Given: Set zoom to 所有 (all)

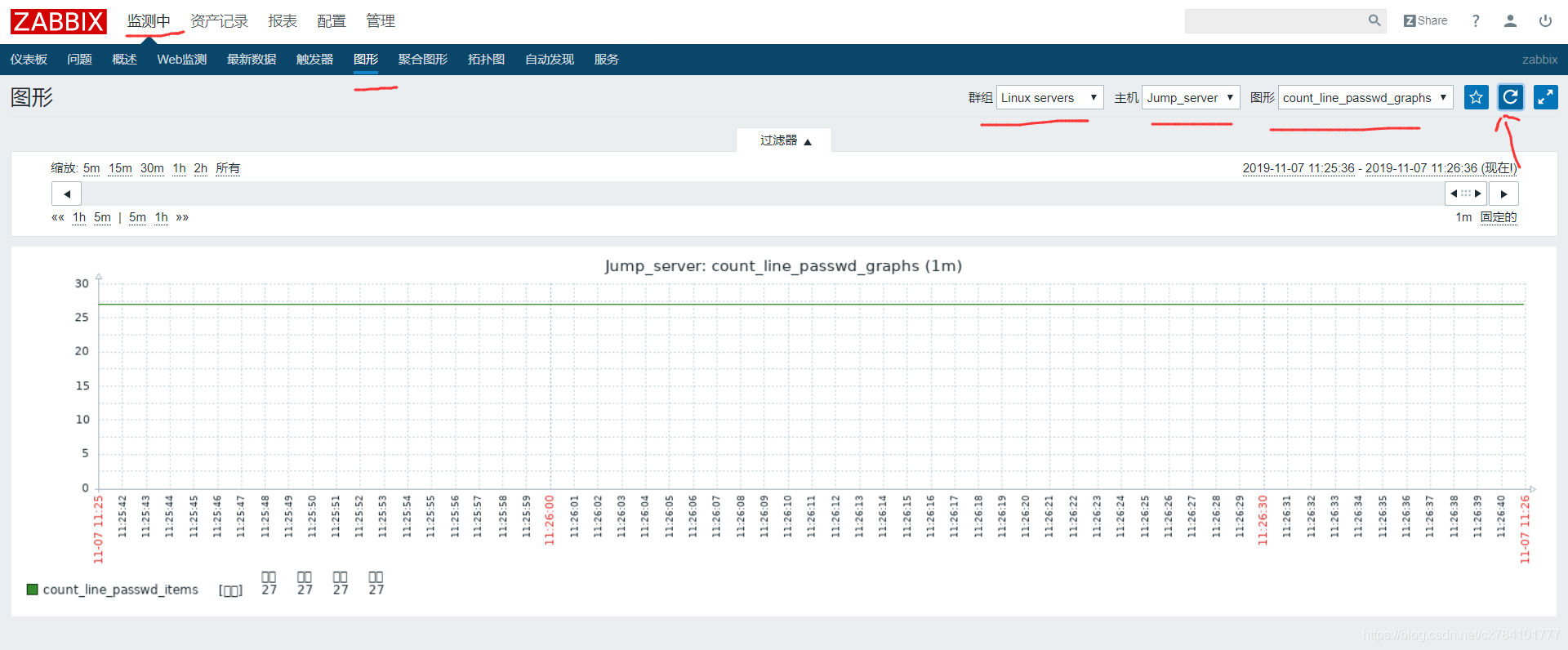Looking at the screenshot, I should click(x=228, y=168).
